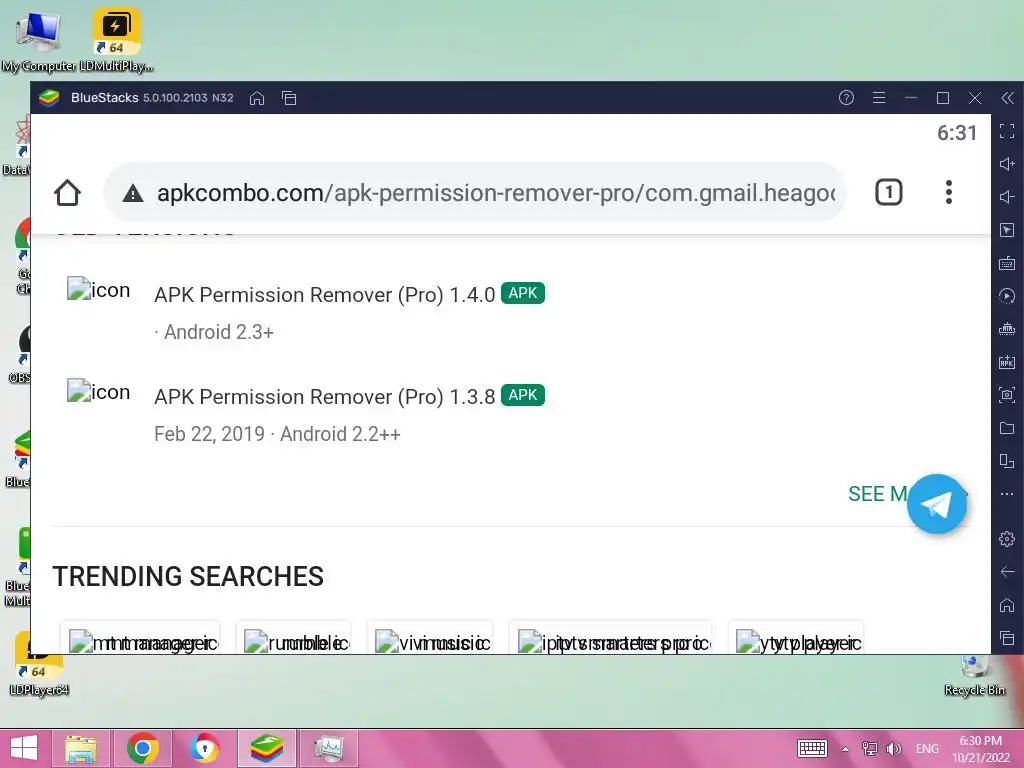Open keyboard controls icon in sidebar

coord(1007,263)
